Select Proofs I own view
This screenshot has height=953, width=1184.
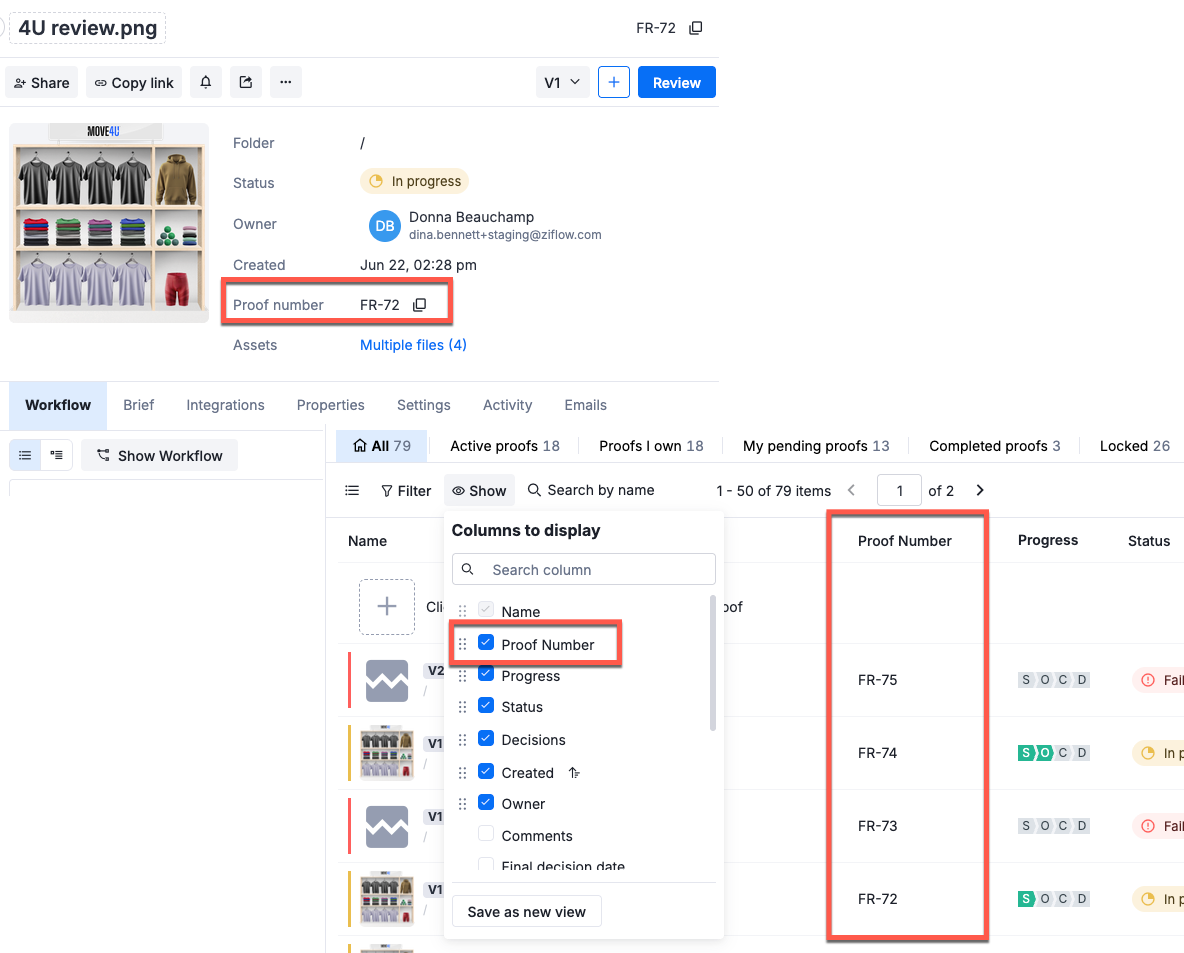[651, 446]
